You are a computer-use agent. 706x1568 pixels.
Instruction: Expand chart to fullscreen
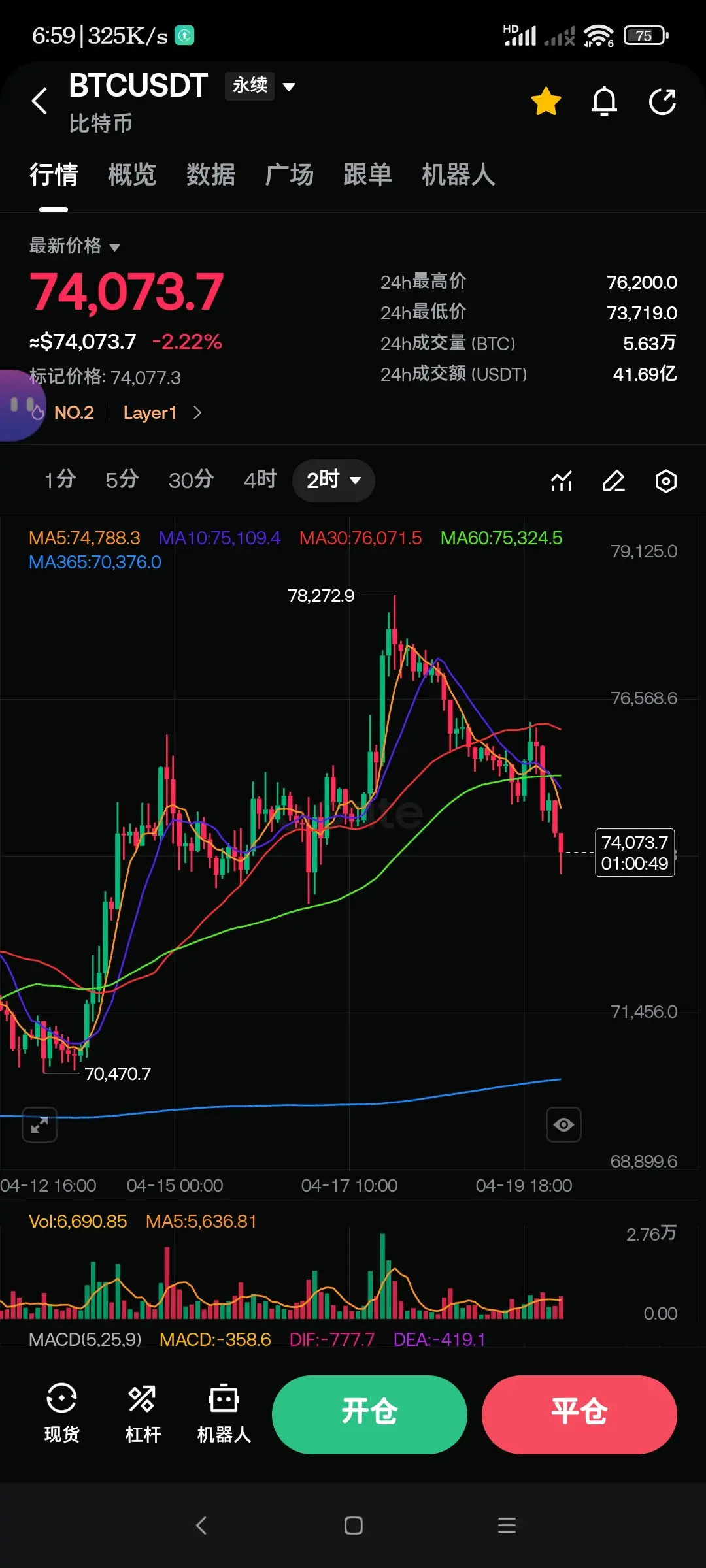(x=39, y=1124)
